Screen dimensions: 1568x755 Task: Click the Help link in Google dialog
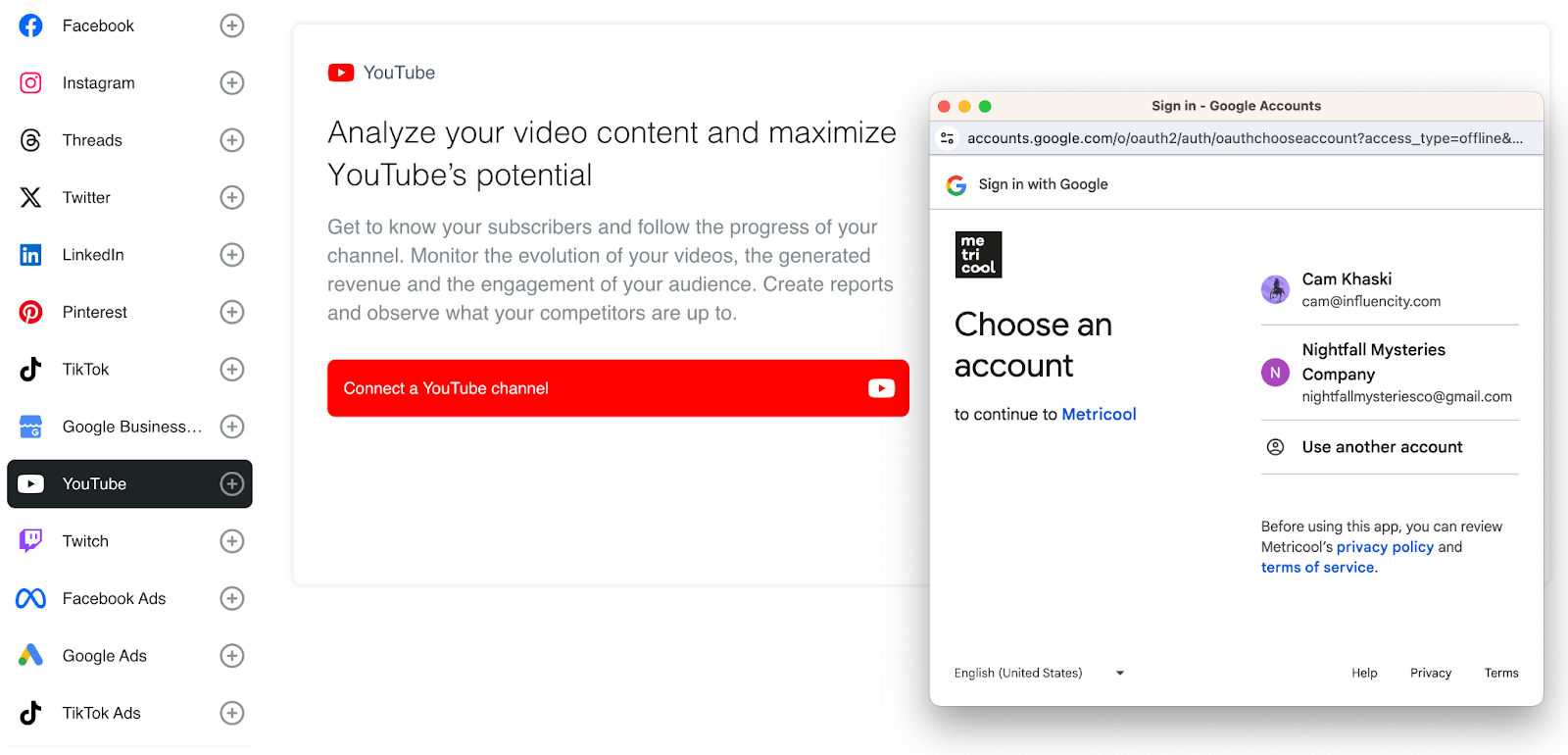point(1364,673)
